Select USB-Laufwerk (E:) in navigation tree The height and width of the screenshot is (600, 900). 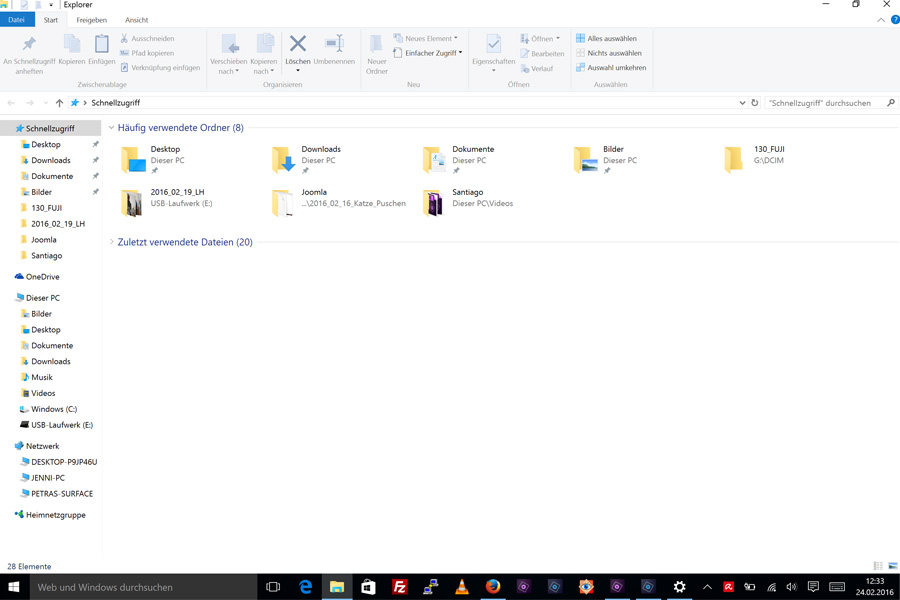61,425
